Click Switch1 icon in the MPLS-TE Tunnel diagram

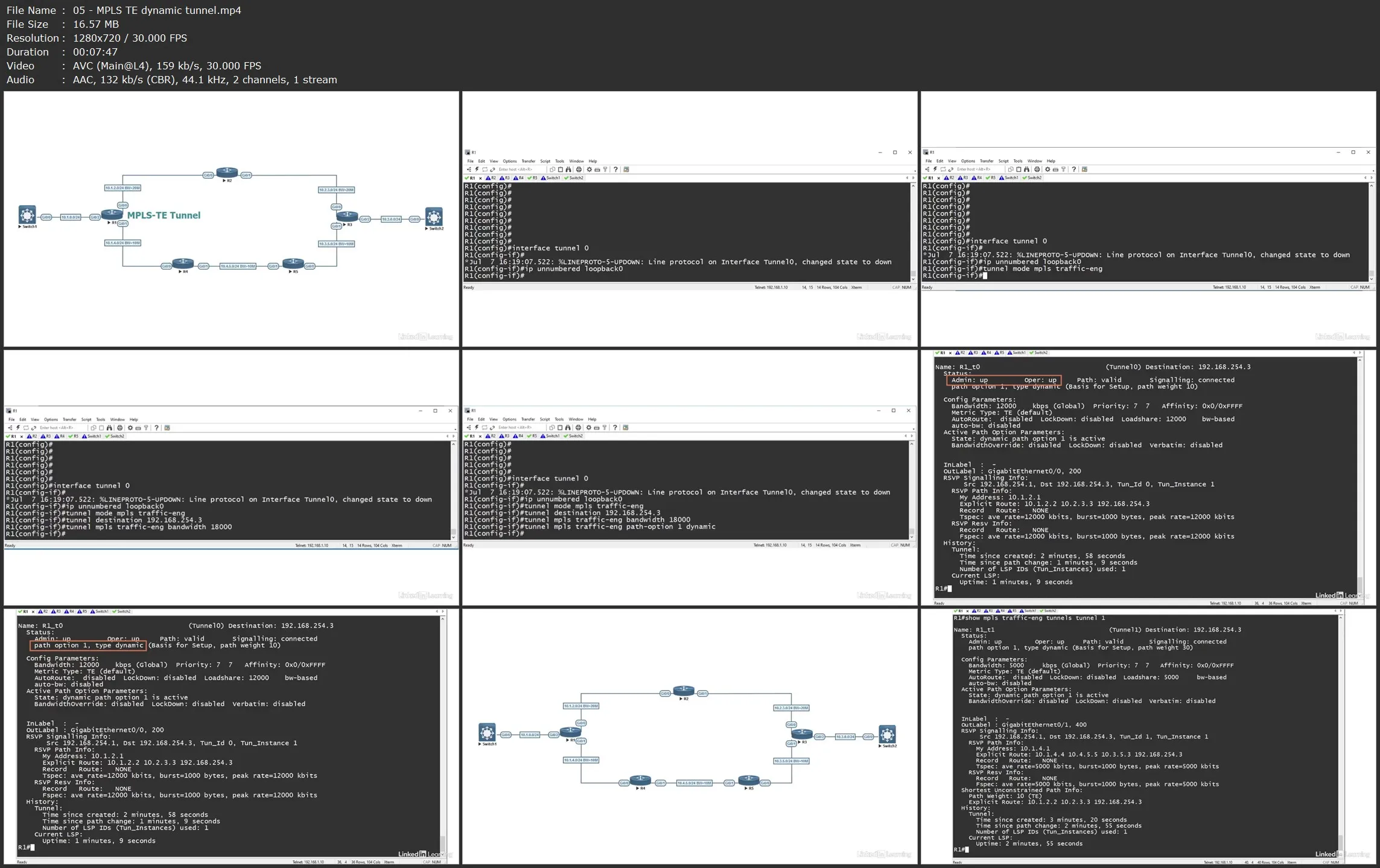27,215
